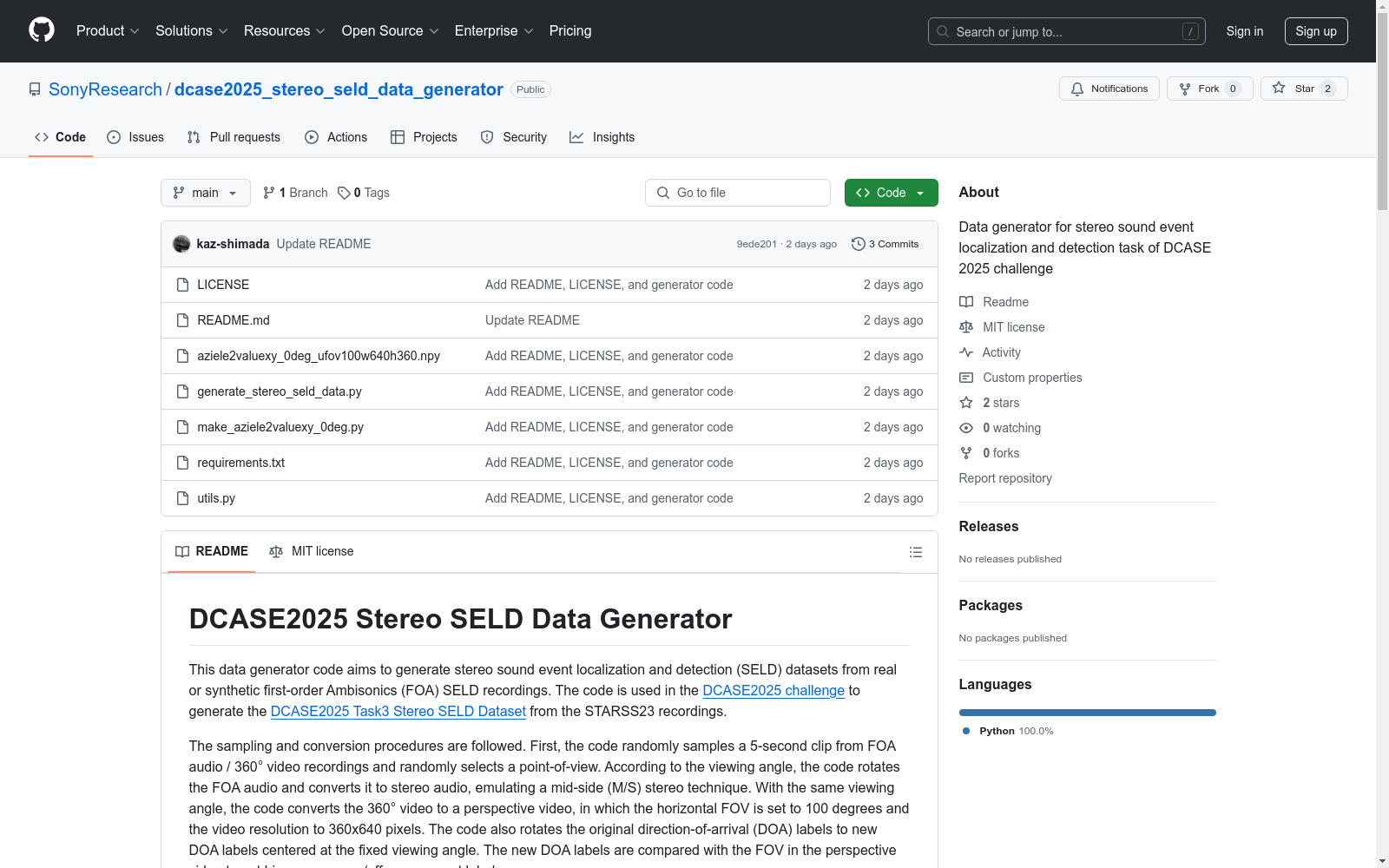Click file icon beside aziele2valuexy npy file
This screenshot has width=1389, height=868.
(x=182, y=356)
